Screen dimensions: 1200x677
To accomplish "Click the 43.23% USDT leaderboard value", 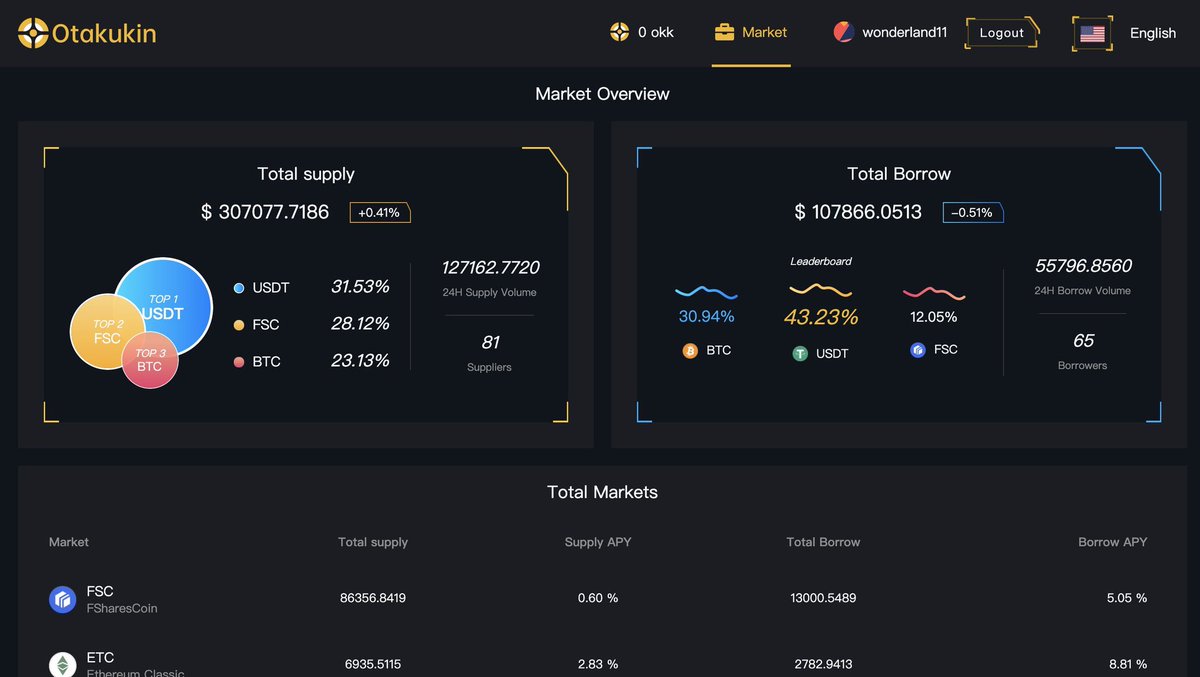I will click(821, 317).
